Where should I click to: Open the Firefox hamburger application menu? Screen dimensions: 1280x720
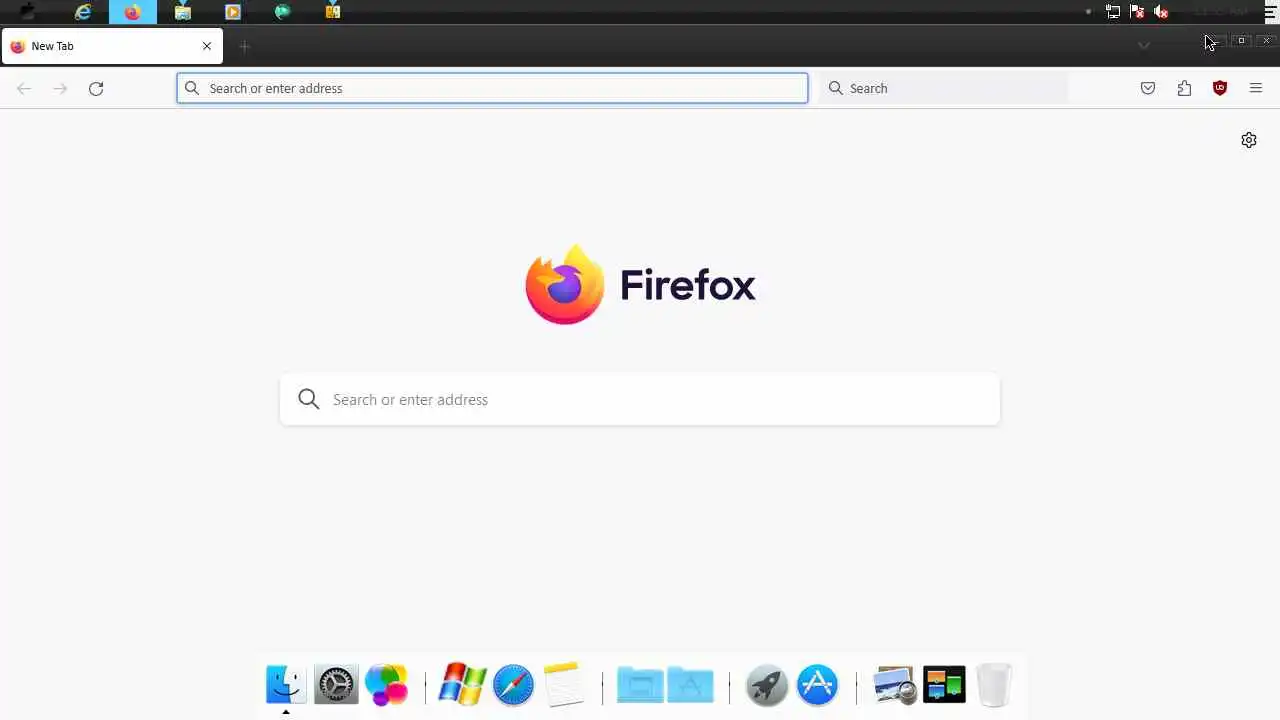(1256, 88)
